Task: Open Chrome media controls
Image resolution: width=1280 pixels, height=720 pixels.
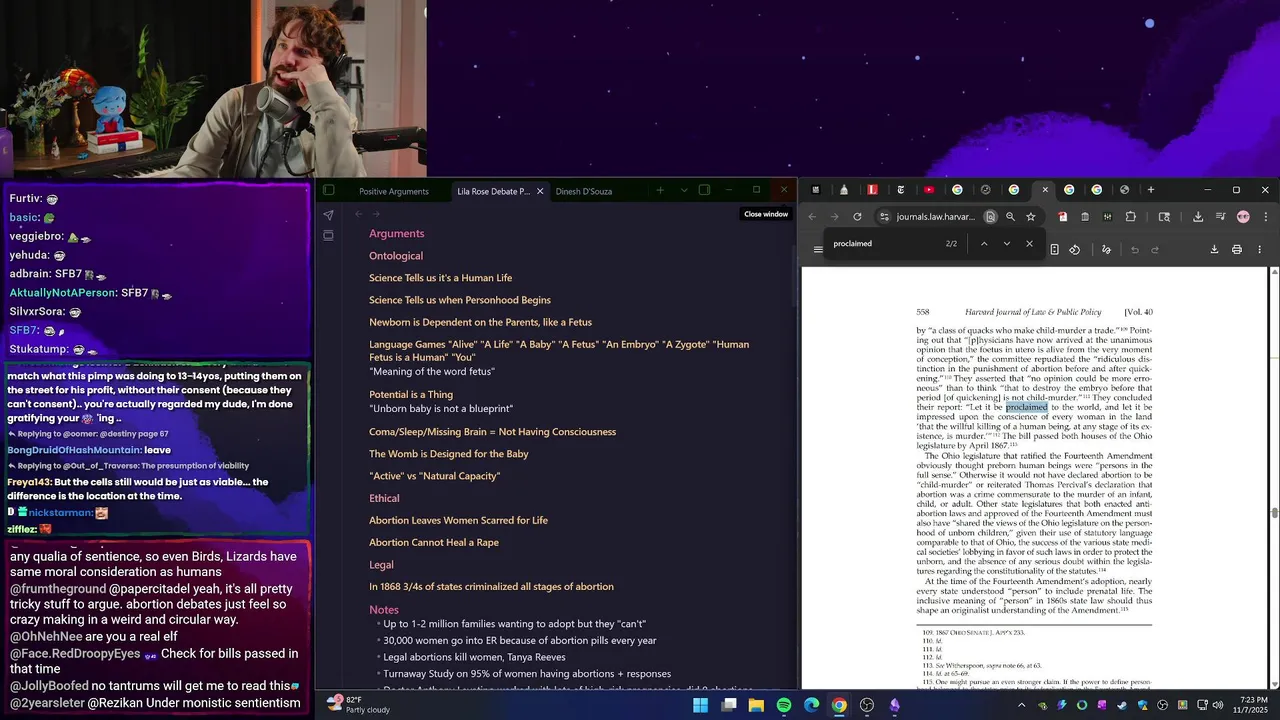Action: pyautogui.click(x=1221, y=216)
